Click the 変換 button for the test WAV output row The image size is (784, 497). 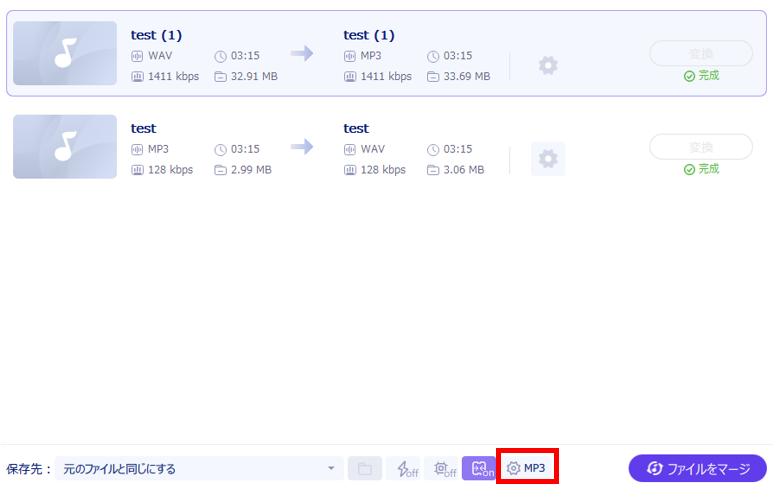[701, 147]
